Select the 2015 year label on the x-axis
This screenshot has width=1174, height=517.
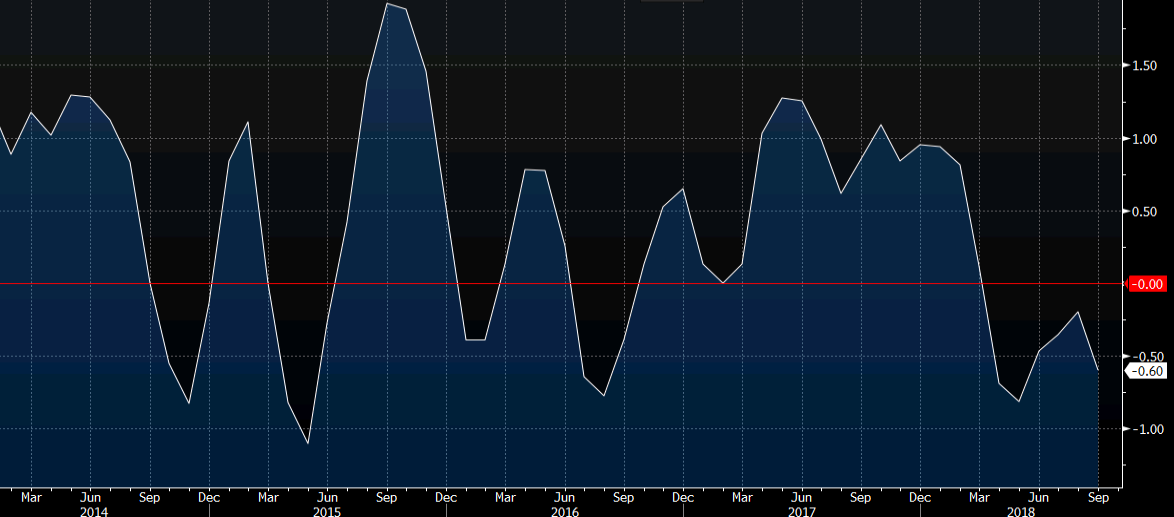point(327,510)
